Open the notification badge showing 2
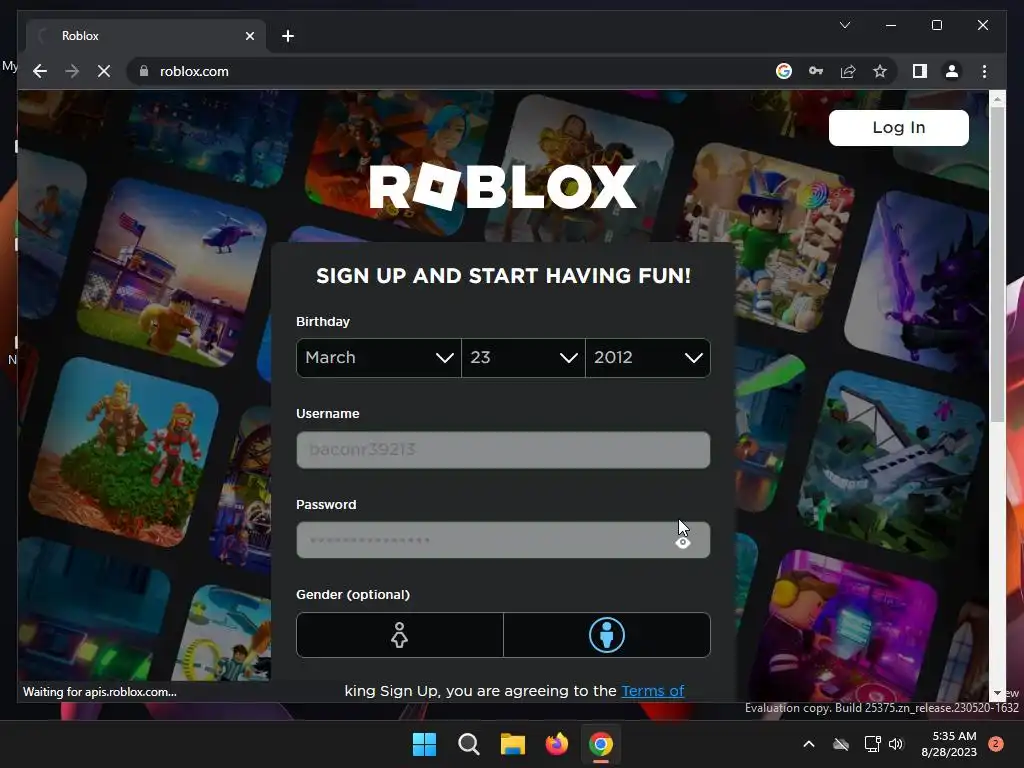1024x768 pixels. (x=996, y=743)
